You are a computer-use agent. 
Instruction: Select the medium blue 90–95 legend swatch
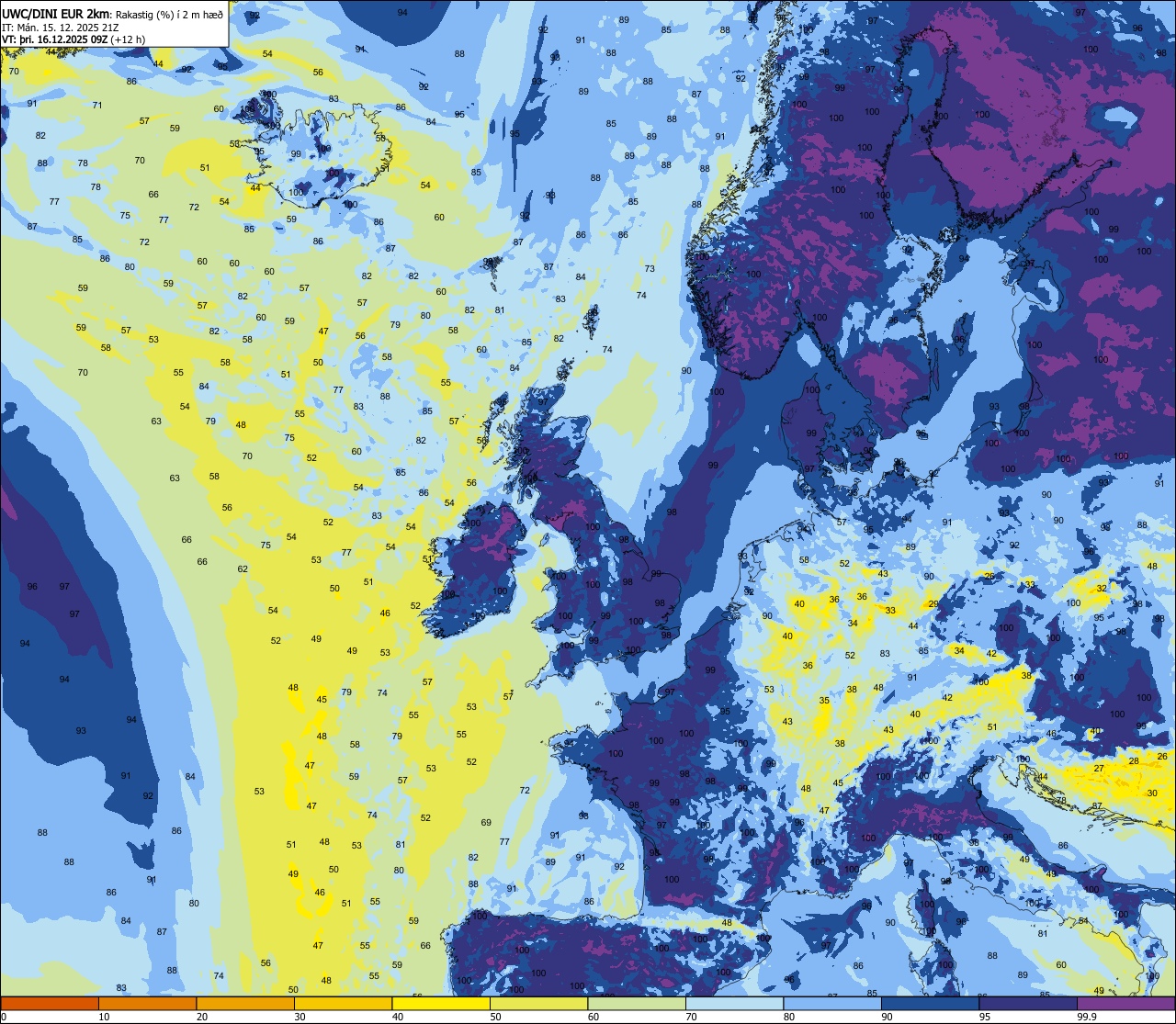(x=930, y=1003)
